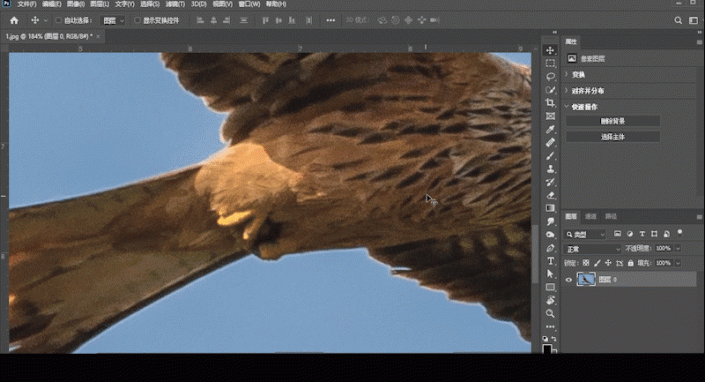Select the Horizontal Type tool

[x=550, y=261]
